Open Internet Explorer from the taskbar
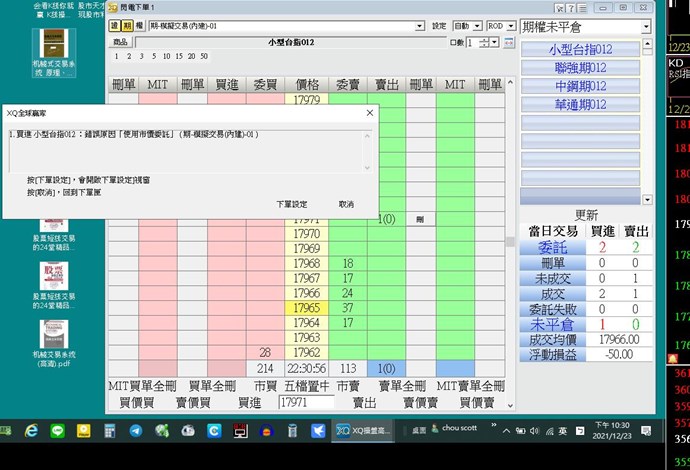This screenshot has width=690, height=470. pyautogui.click(x=31, y=431)
